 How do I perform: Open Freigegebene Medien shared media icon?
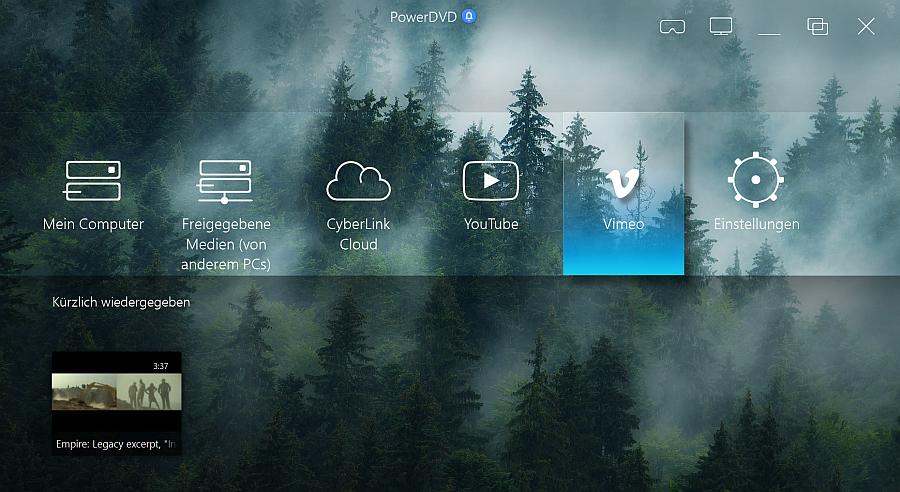[x=225, y=181]
